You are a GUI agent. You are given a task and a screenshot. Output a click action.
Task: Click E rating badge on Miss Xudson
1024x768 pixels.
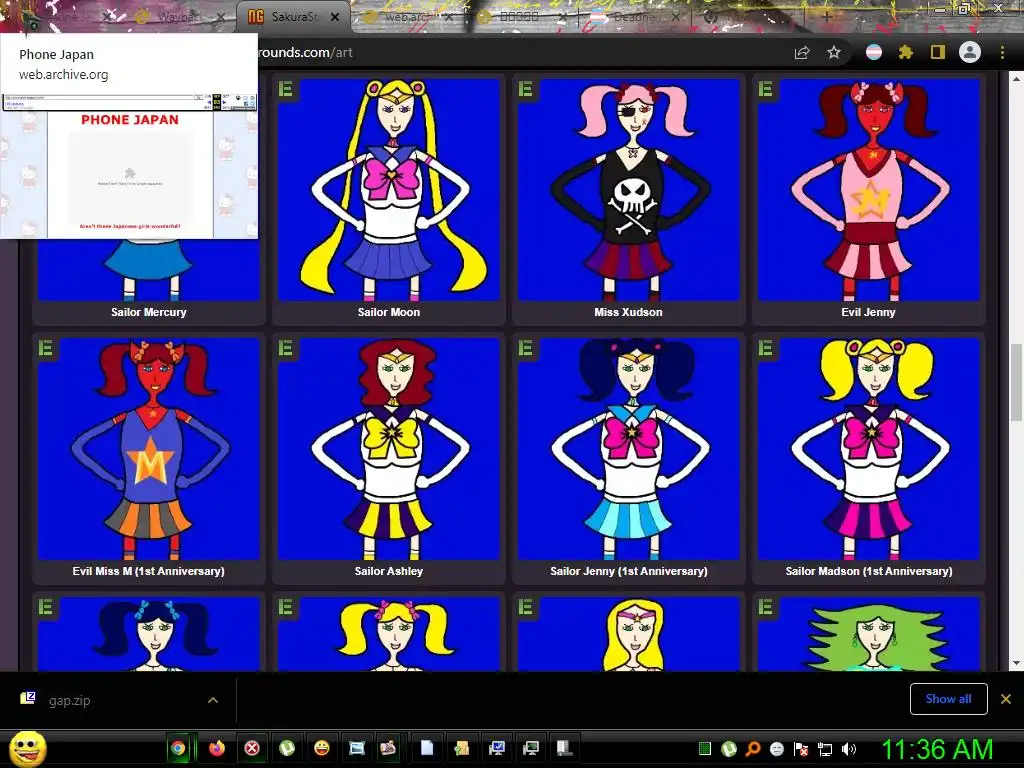526,89
